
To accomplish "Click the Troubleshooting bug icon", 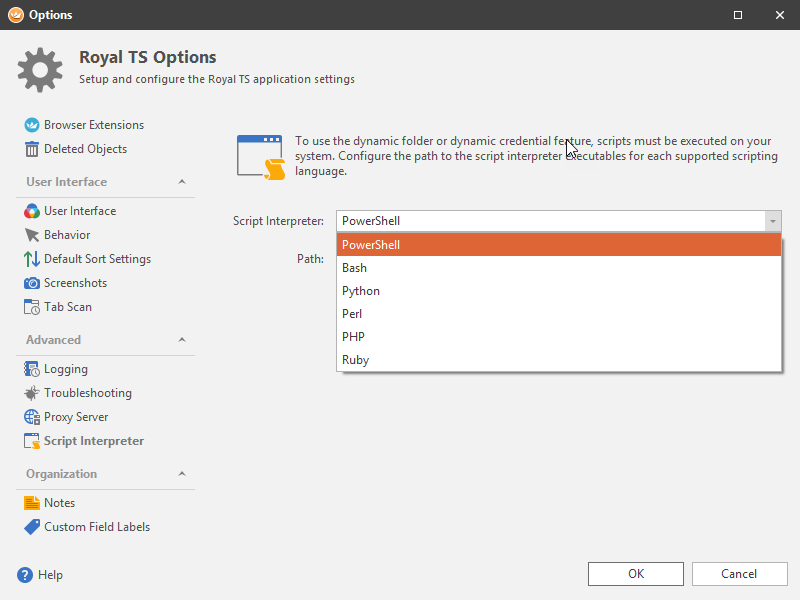I will (x=32, y=393).
